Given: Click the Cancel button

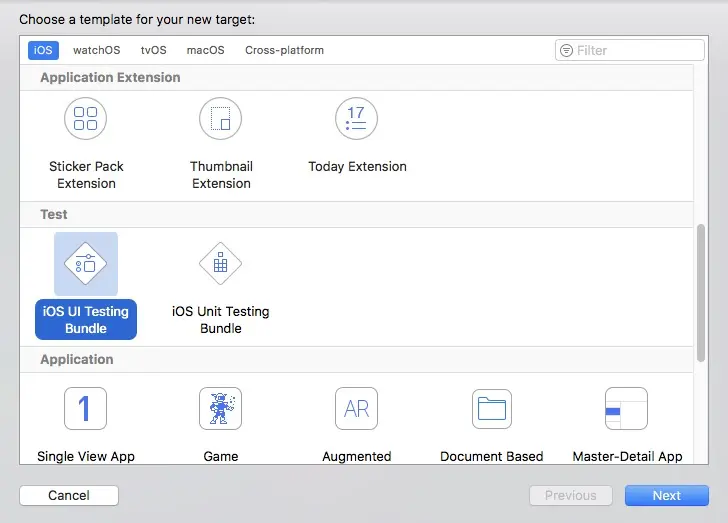Looking at the screenshot, I should coord(69,495).
